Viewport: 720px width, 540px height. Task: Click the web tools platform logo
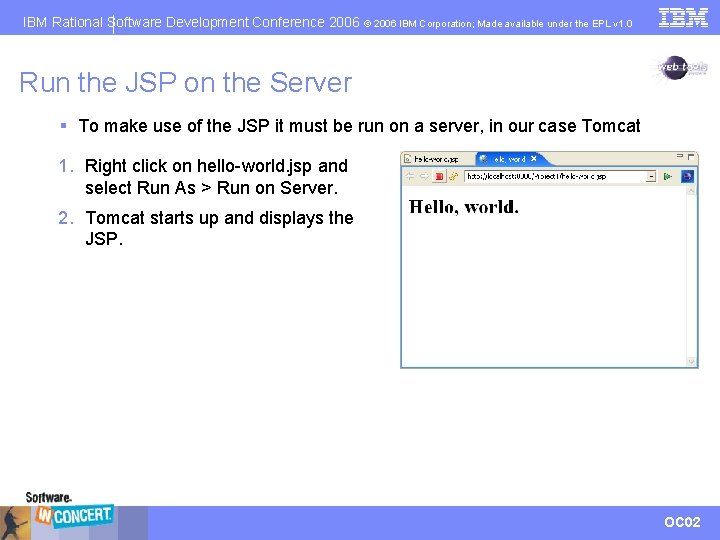pyautogui.click(x=681, y=68)
